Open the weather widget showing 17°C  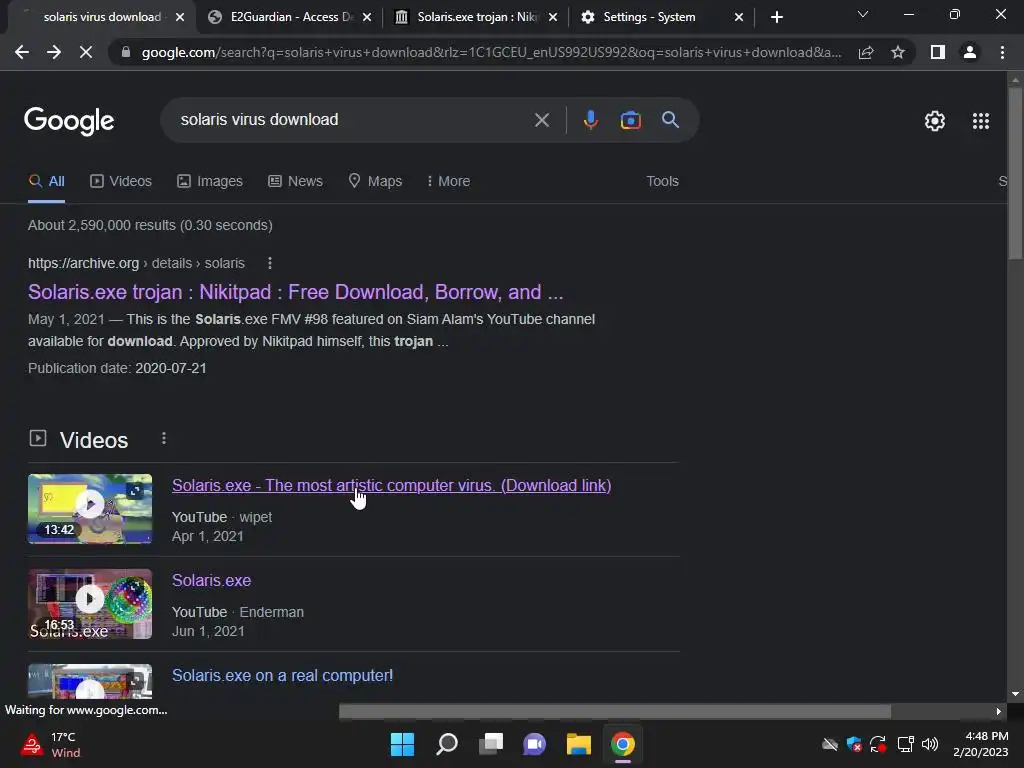[x=51, y=744]
